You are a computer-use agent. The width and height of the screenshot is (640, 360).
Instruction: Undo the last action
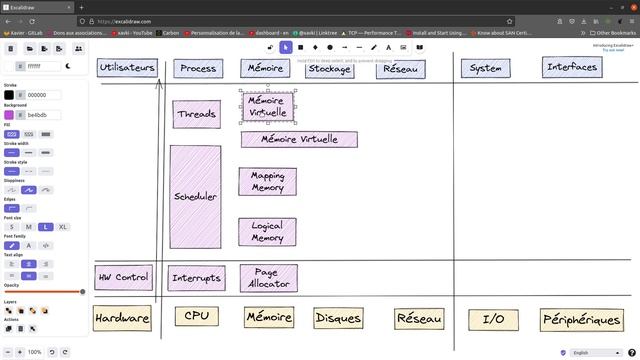(52, 352)
